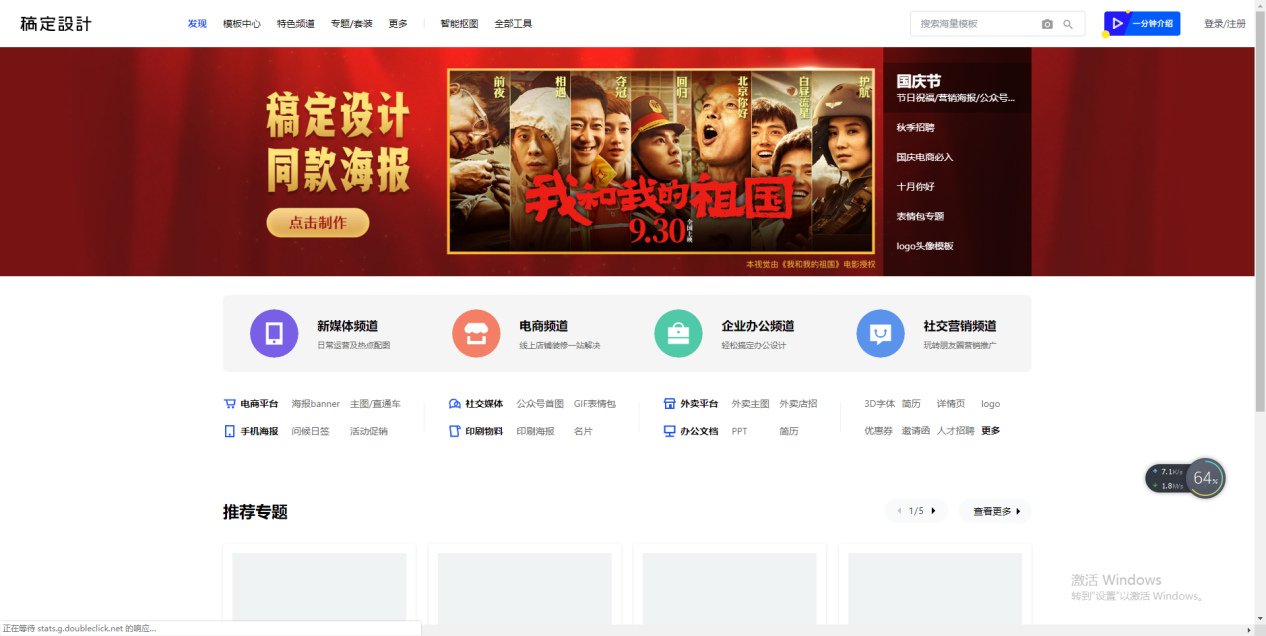The width and height of the screenshot is (1266, 636).
Task: Open the 邀请函 link
Action: point(916,431)
